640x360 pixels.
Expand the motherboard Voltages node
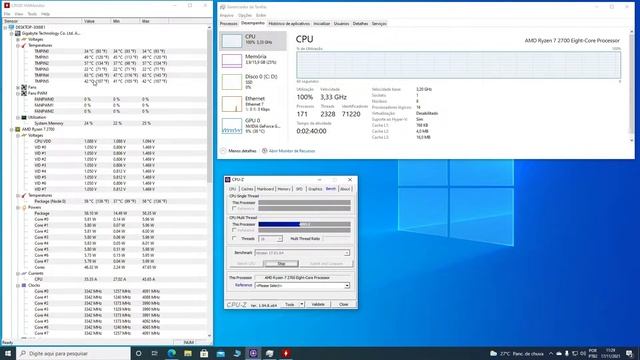point(18,40)
